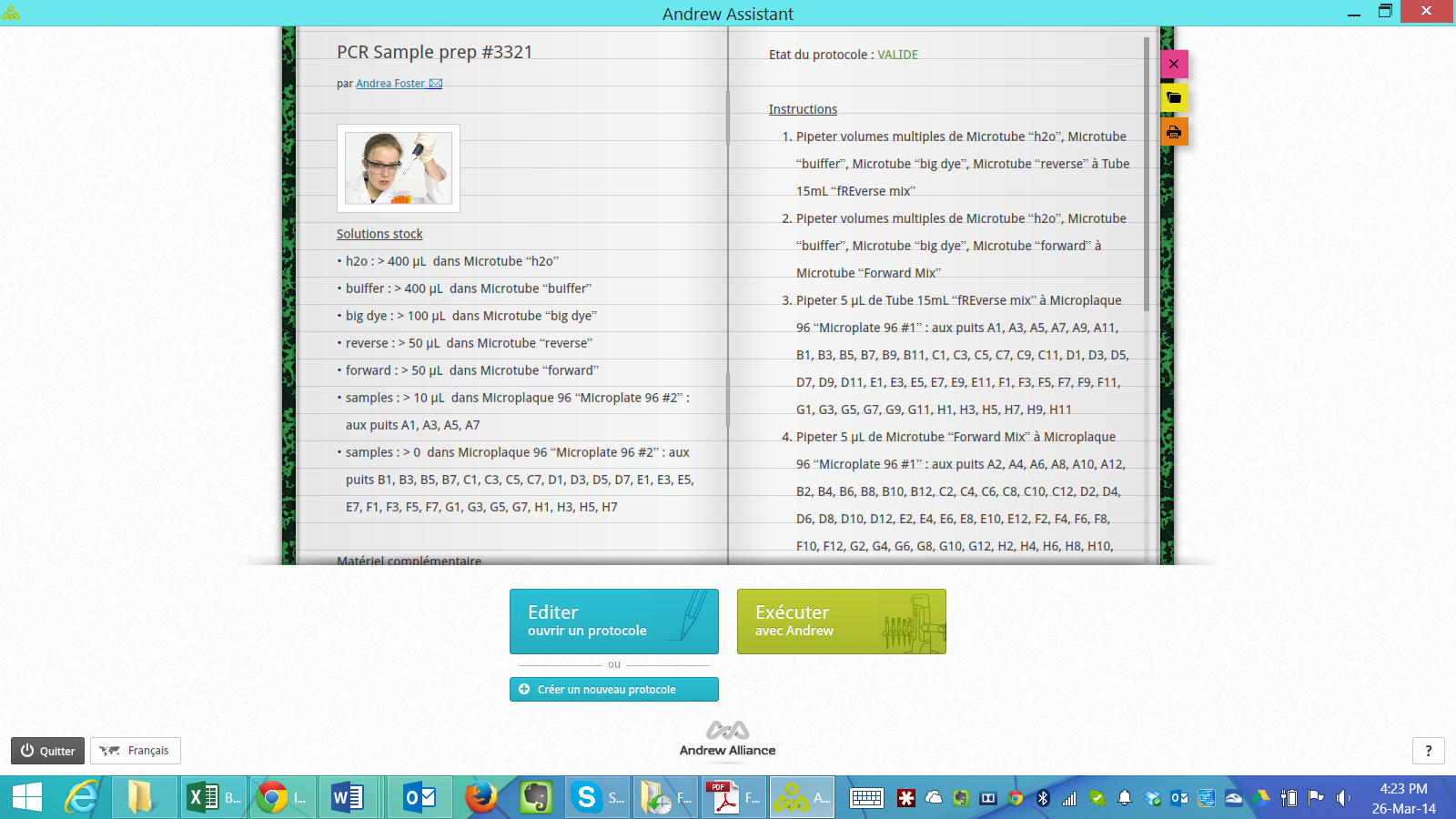Launch Firefox from the taskbar

(481, 798)
